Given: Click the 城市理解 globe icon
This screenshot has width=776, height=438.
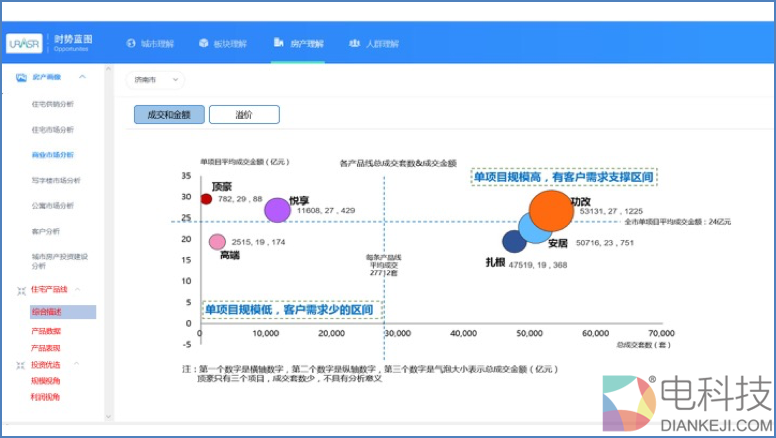Looking at the screenshot, I should pos(131,44).
